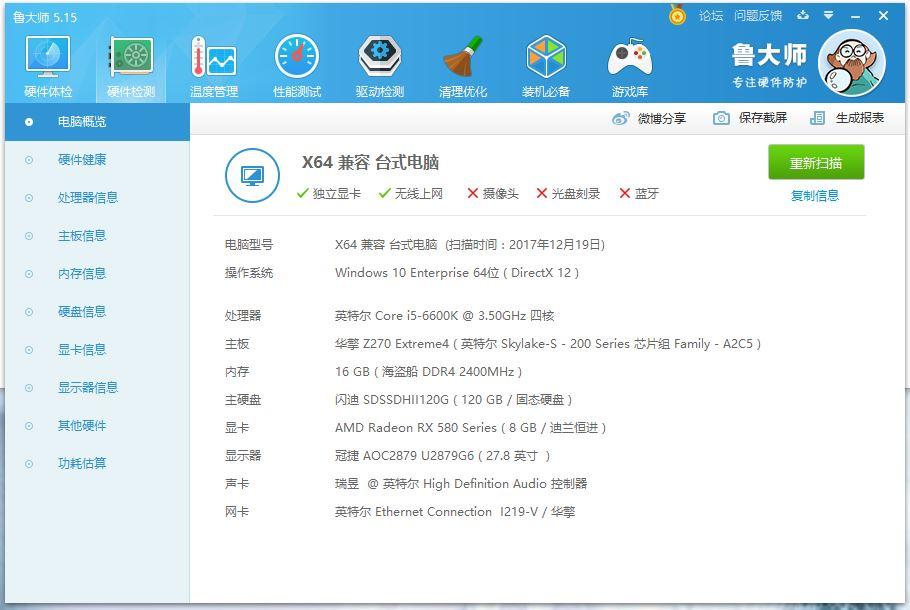Click the AMD Radeon RX 580 value
The height and width of the screenshot is (610, 910).
[x=471, y=428]
